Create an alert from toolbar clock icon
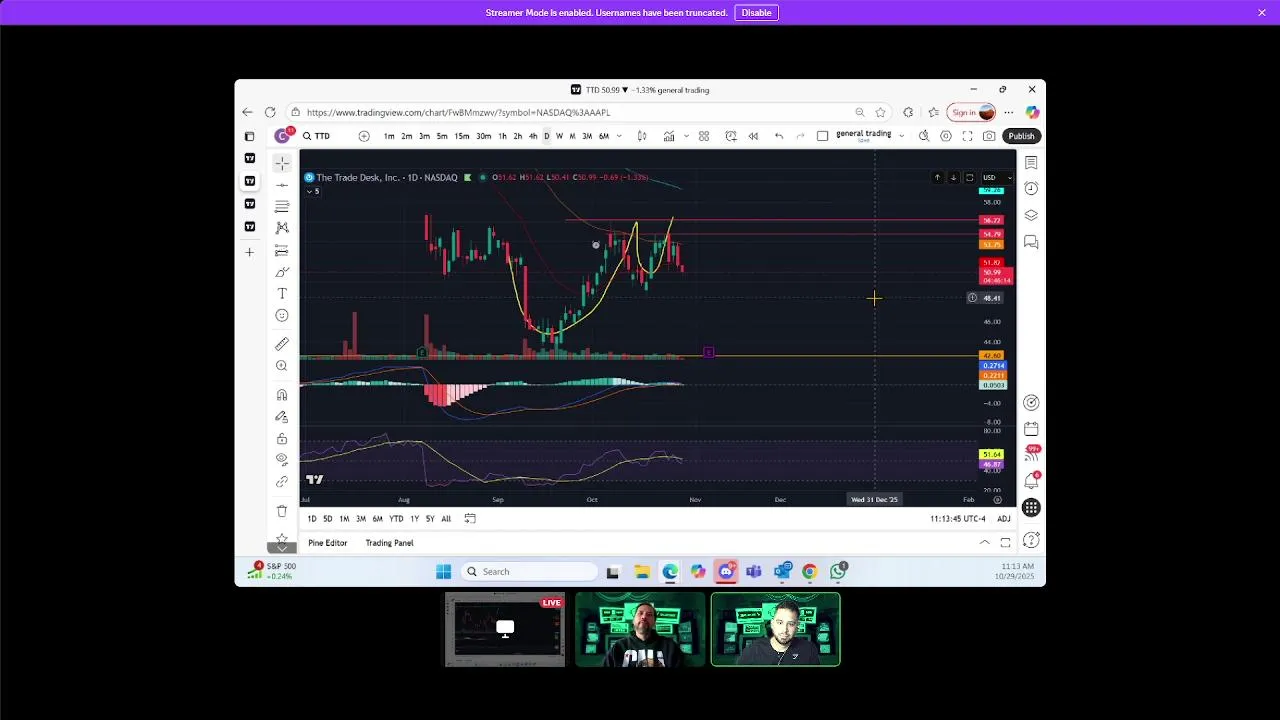 (731, 136)
